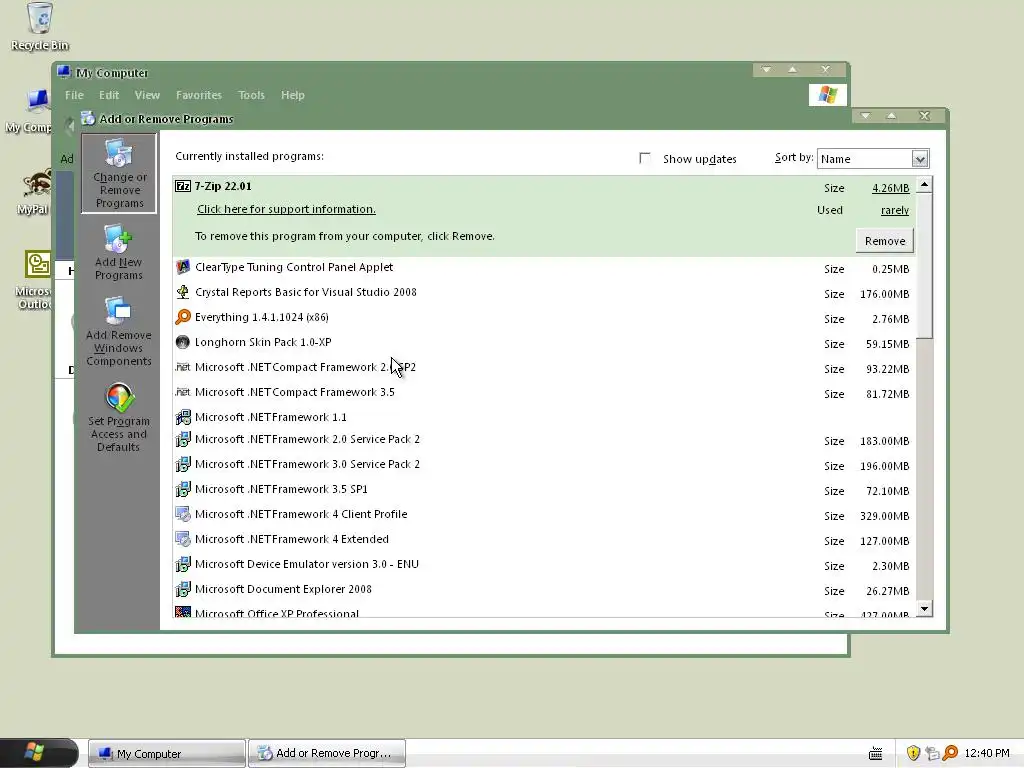Open Add/Remove Windows Components icon
Viewport: 1024px width, 768px height.
118,332
